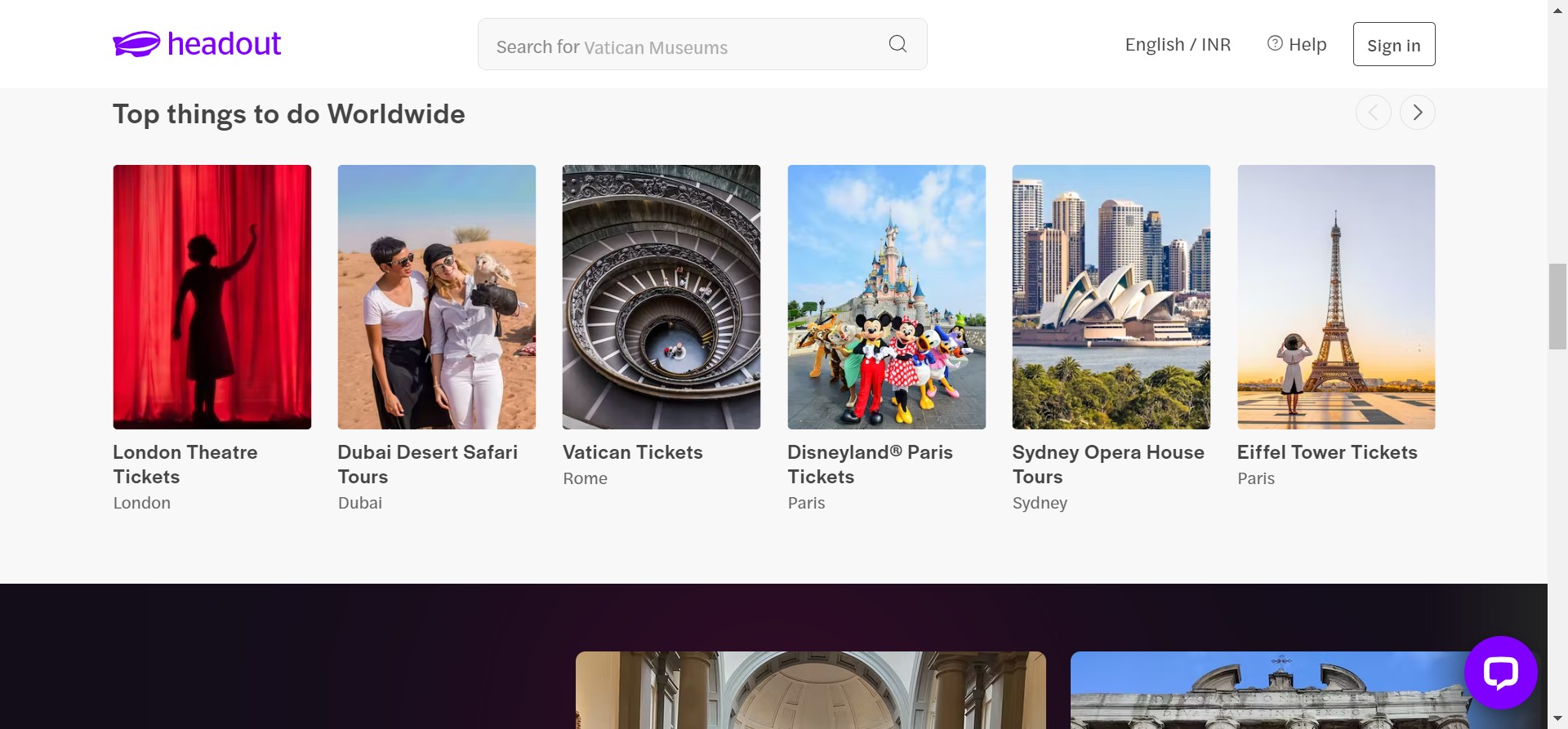This screenshot has width=1568, height=729.
Task: Select Dubai Desert Safari Tours photo
Action: point(437,297)
